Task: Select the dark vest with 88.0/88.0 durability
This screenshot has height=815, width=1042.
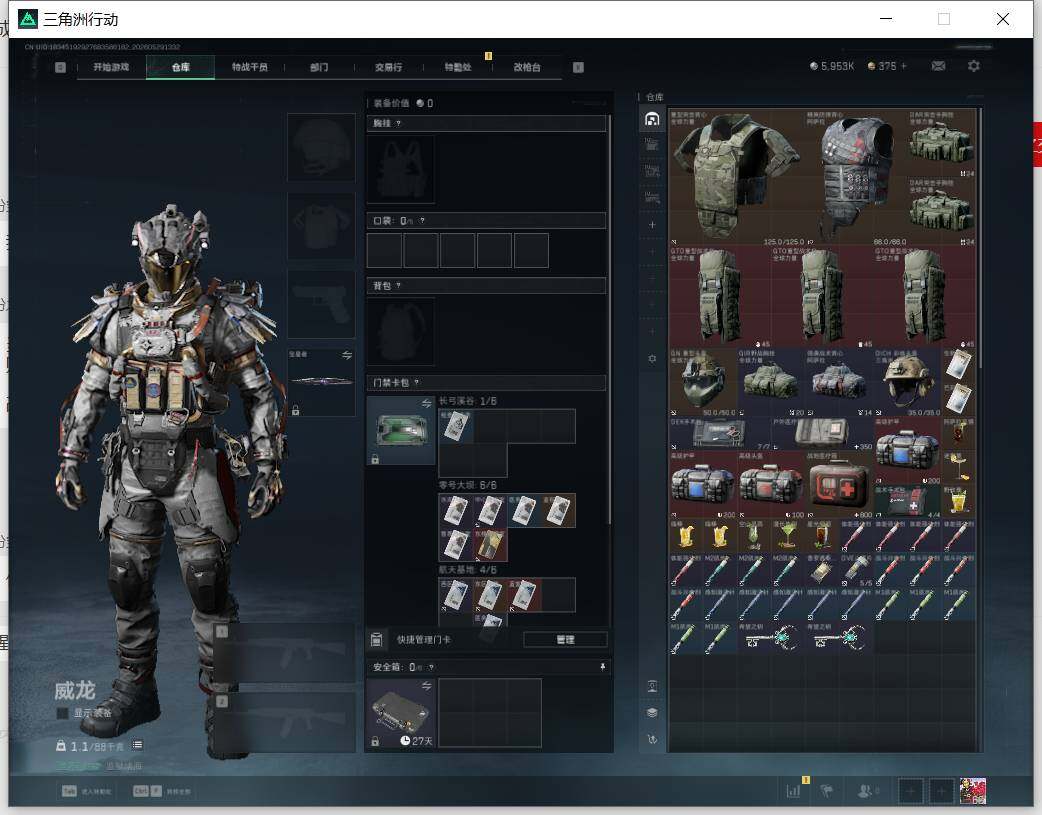Action: pos(857,177)
